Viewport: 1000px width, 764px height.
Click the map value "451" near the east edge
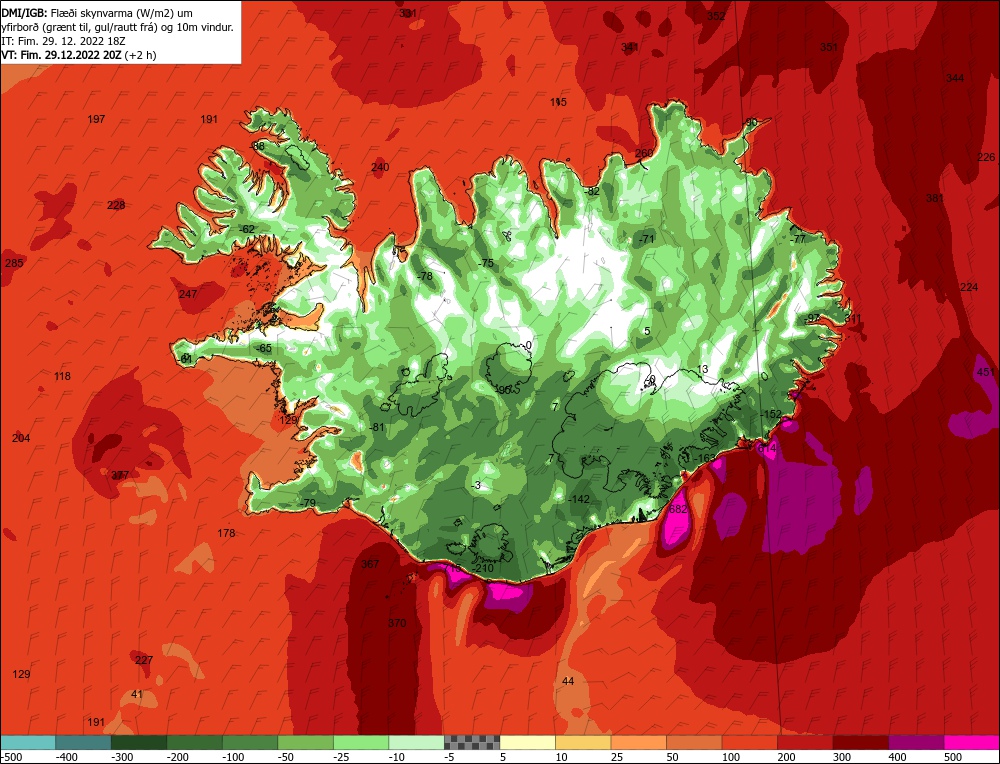985,372
